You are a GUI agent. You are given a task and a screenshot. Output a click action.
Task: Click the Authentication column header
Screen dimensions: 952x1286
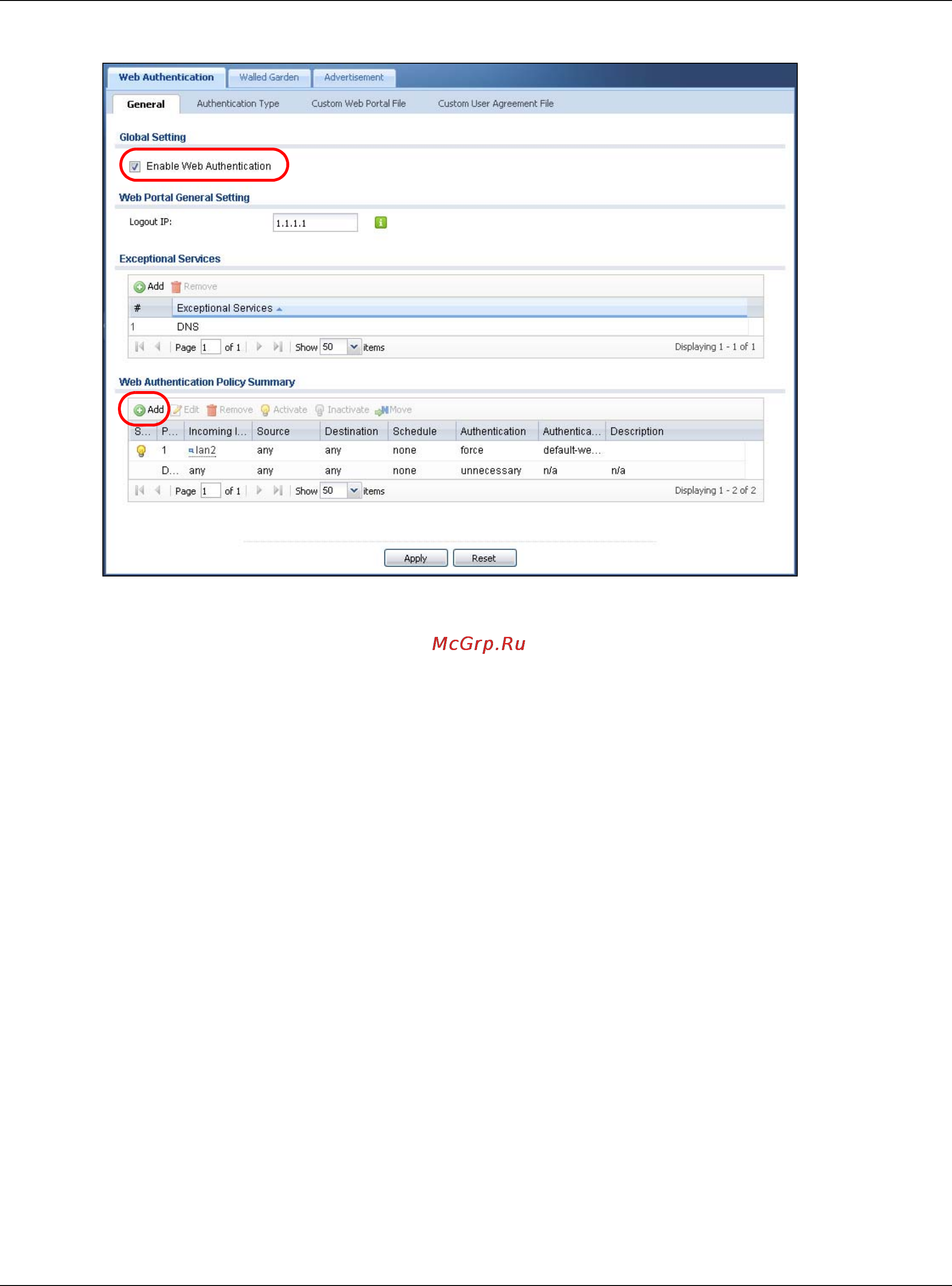click(x=497, y=432)
